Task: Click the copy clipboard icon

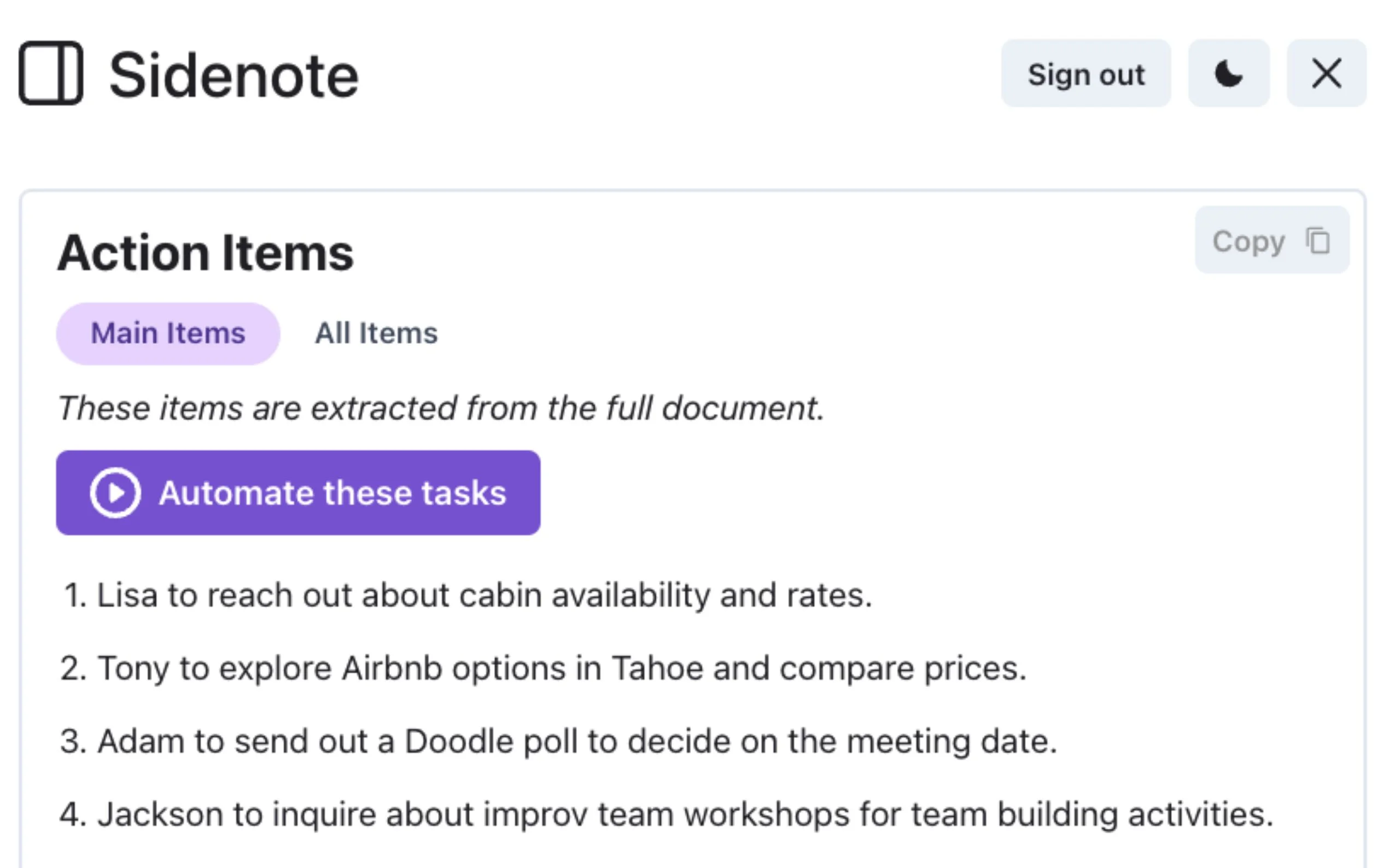Action: tap(1318, 241)
